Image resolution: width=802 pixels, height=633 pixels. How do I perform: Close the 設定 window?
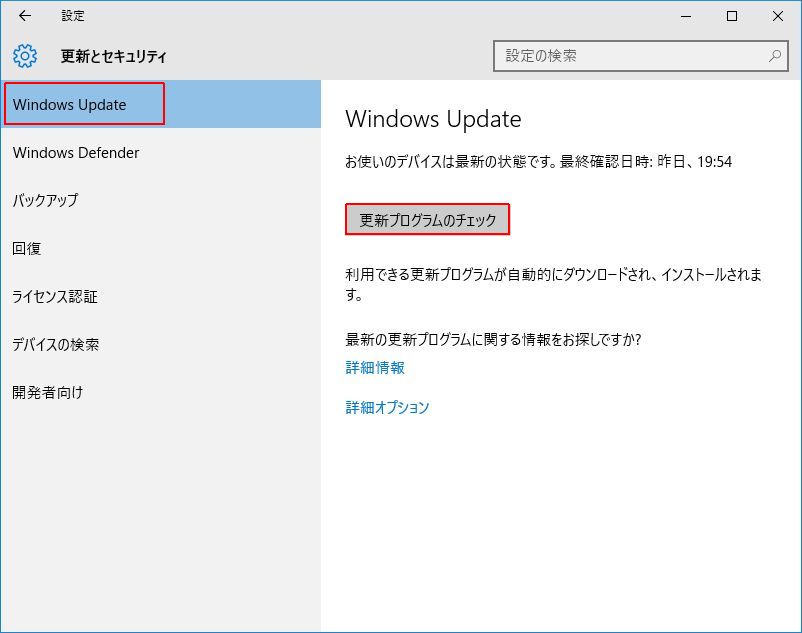pyautogui.click(x=778, y=16)
